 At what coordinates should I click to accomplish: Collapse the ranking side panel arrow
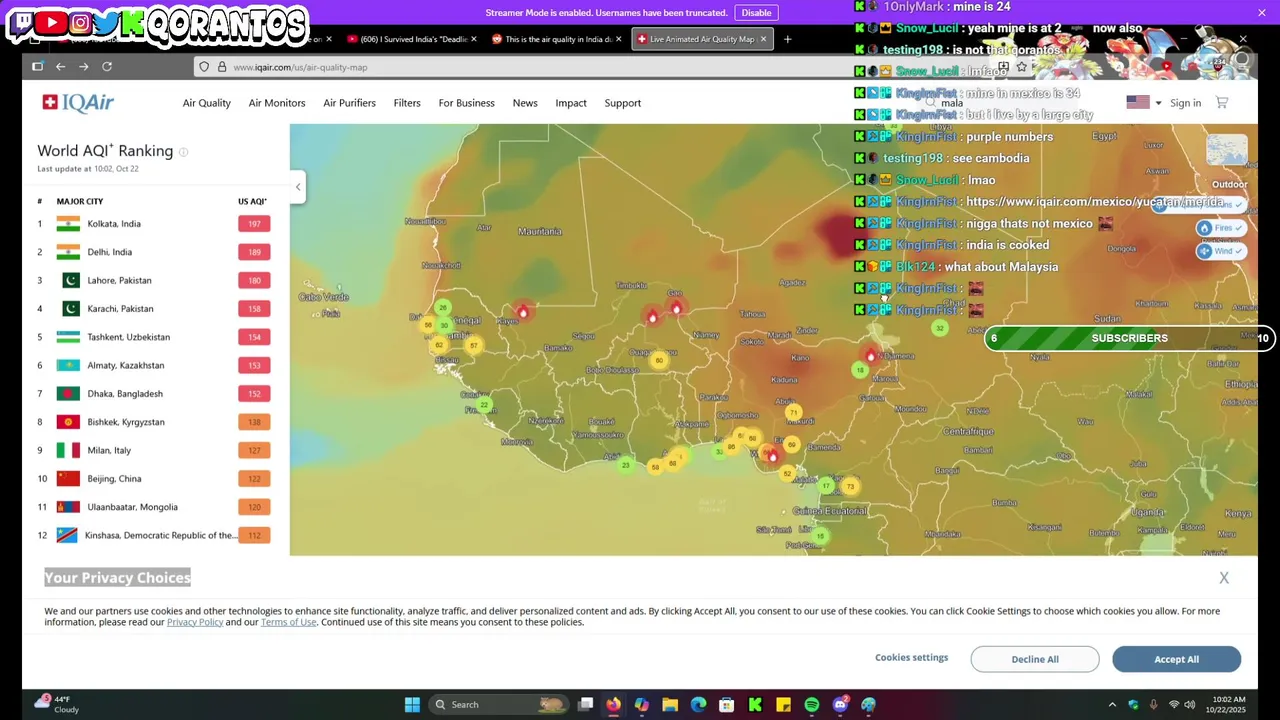click(297, 187)
